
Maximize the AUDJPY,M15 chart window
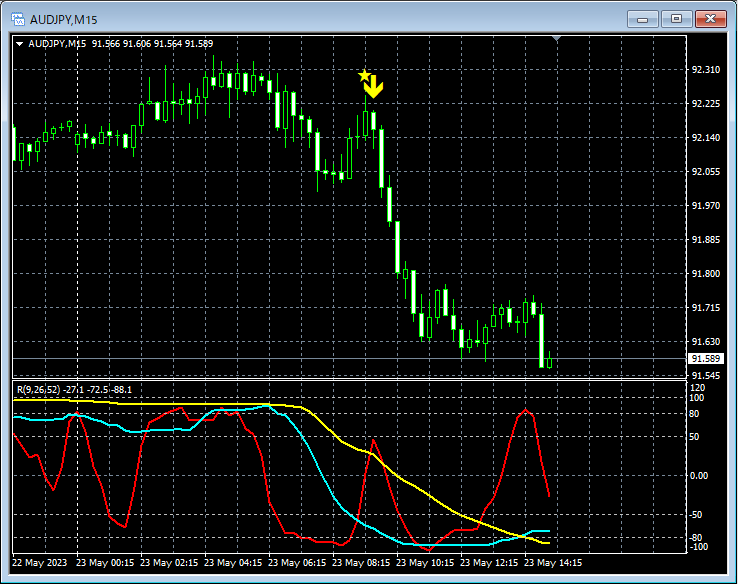[676, 19]
